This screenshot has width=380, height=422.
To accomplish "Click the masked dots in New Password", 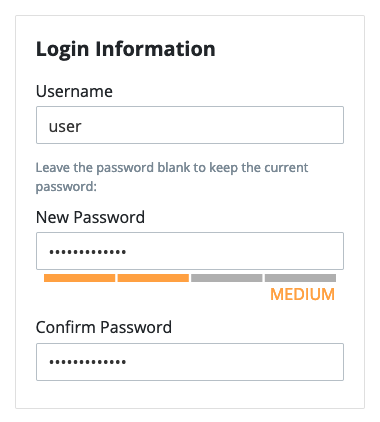I will coord(88,252).
